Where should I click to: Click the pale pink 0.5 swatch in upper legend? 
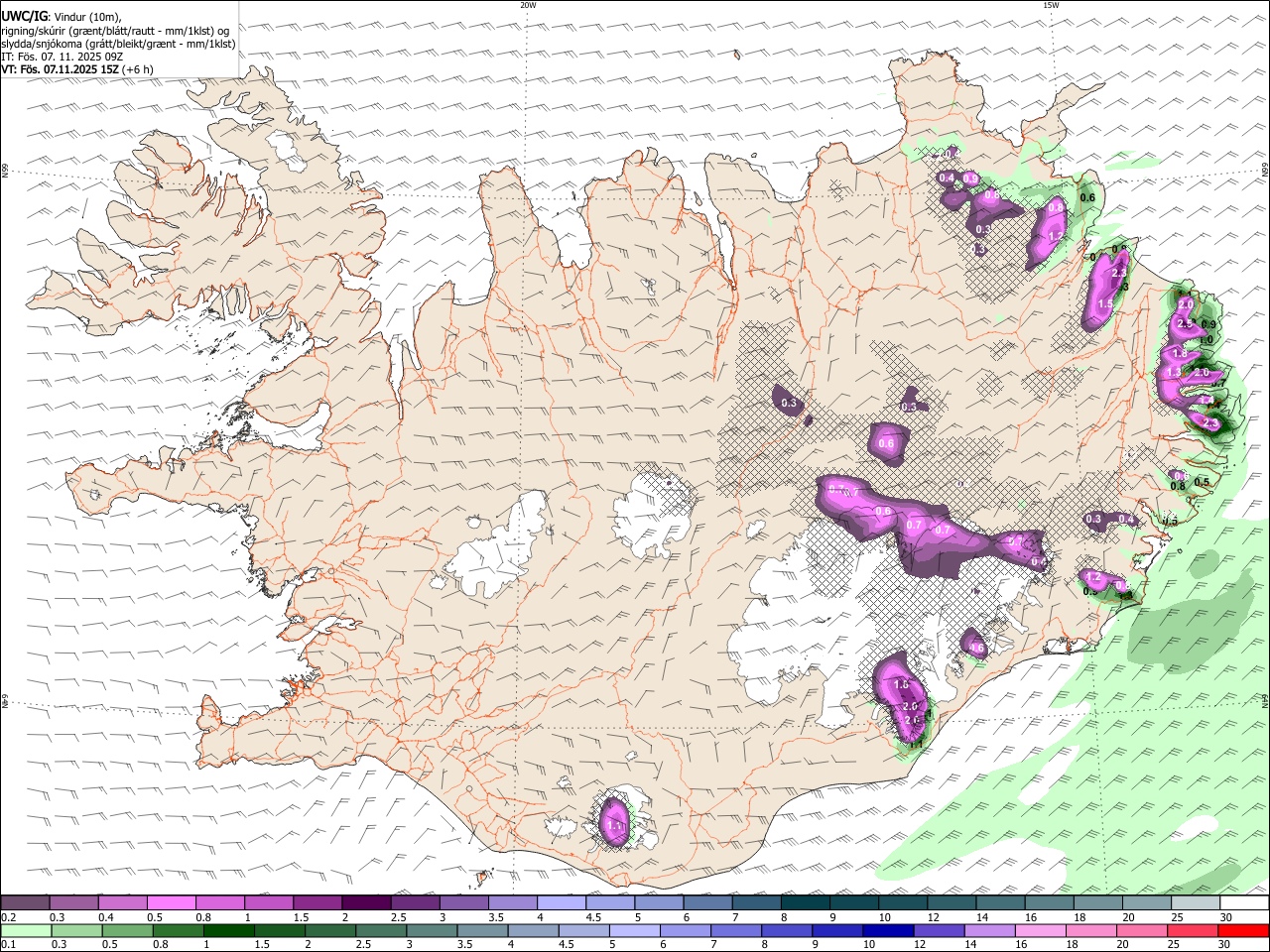[x=172, y=902]
